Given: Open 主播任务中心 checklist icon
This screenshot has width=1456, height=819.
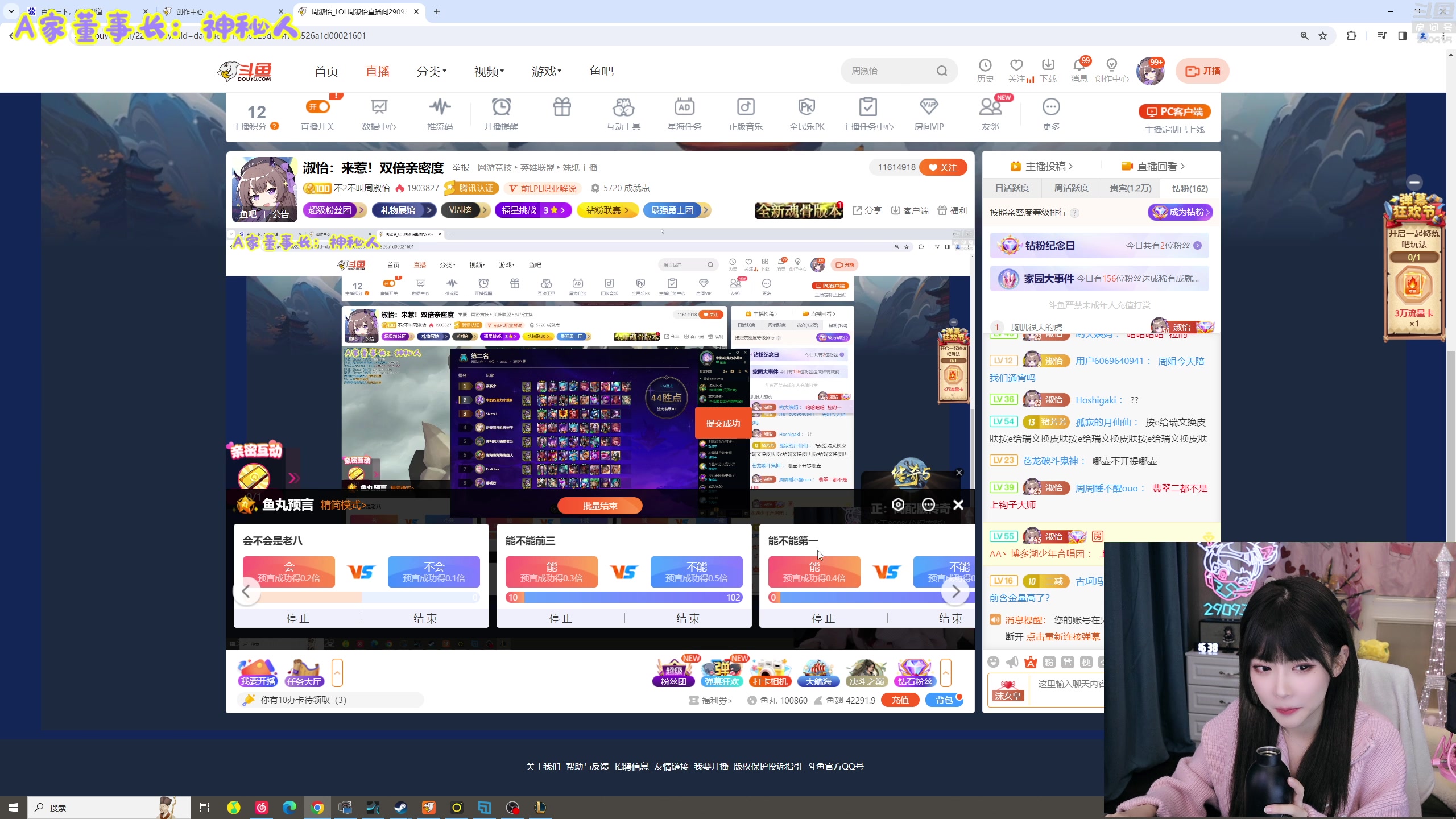Looking at the screenshot, I should (868, 107).
